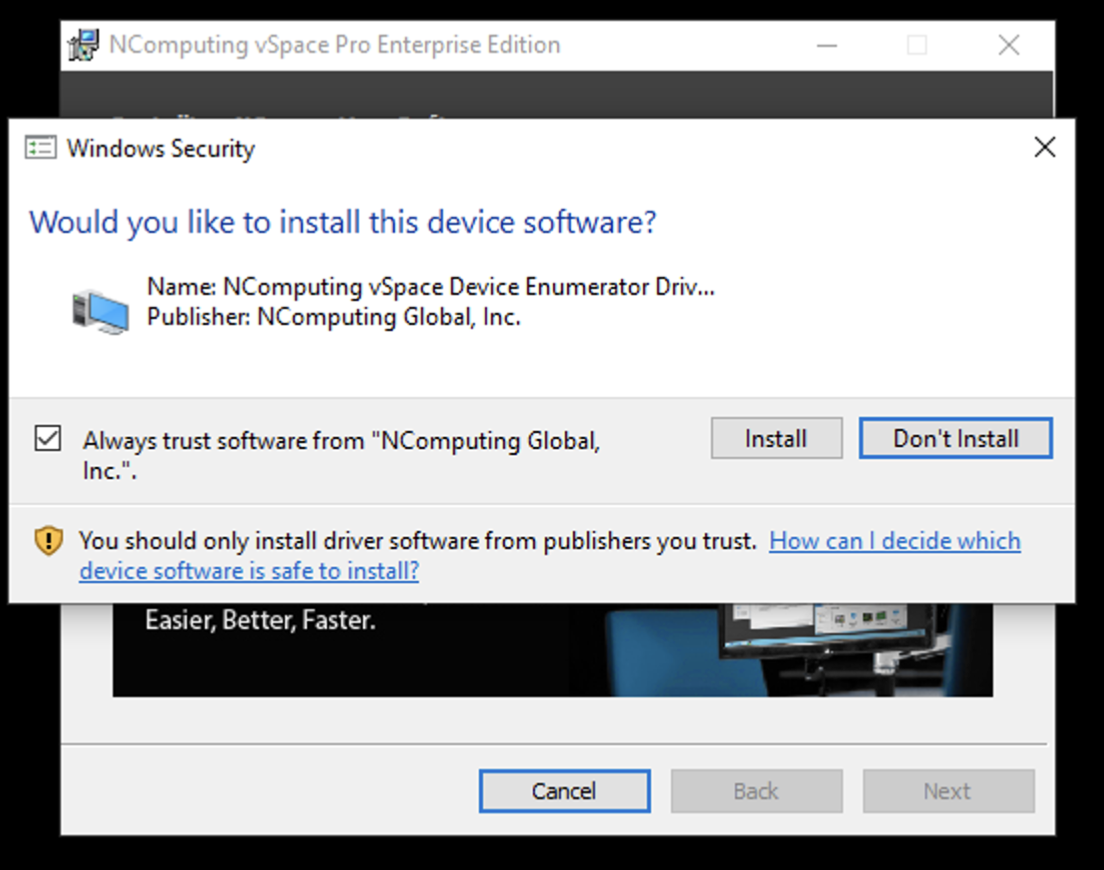Click the disabled maximize box of installer

917,46
